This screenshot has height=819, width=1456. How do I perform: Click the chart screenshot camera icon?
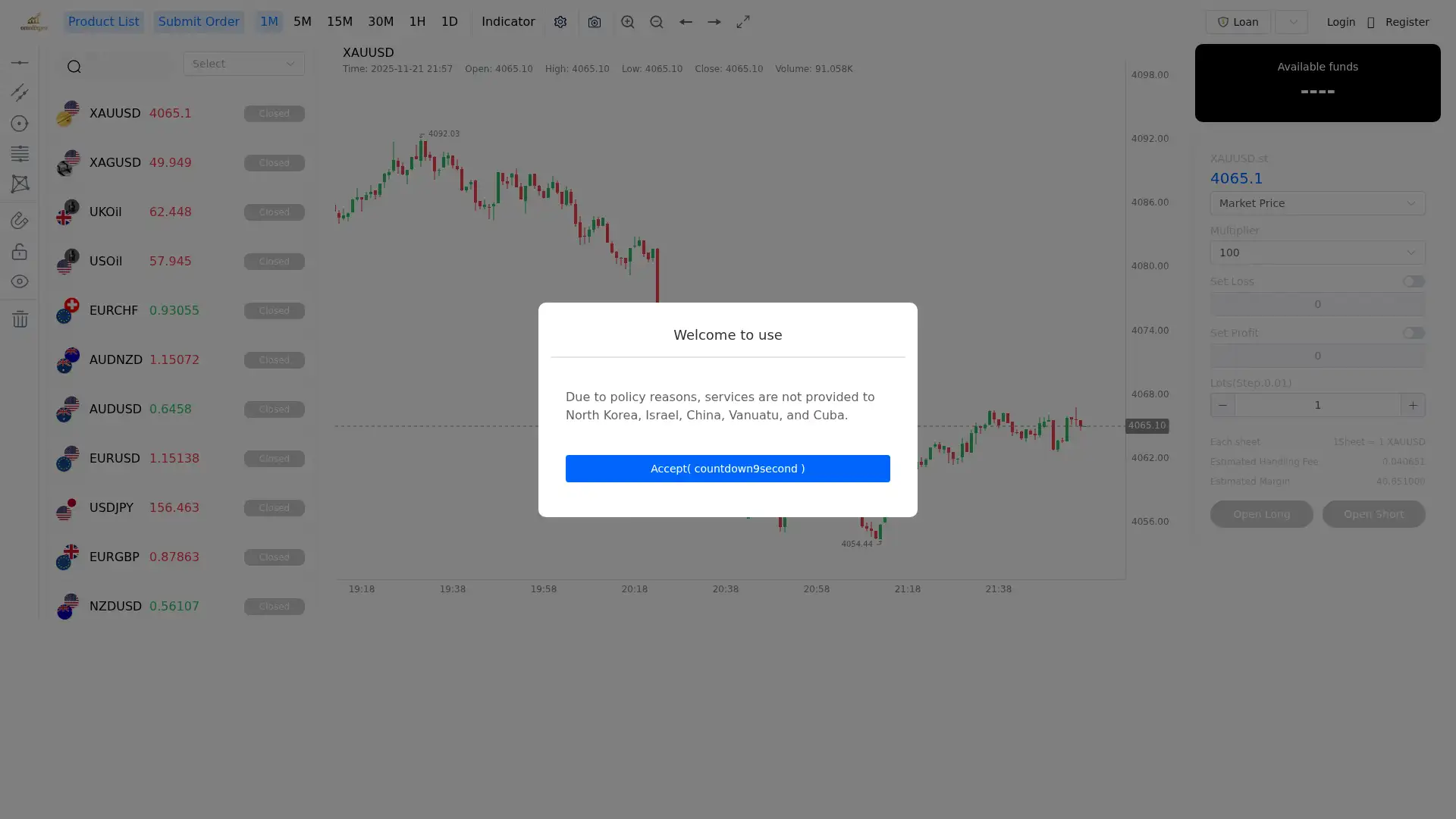[594, 23]
